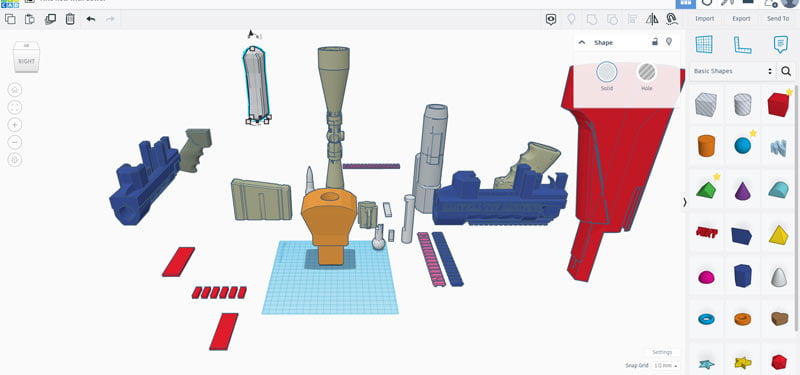Open the Snap Grid value dropdown
The height and width of the screenshot is (375, 800).
[x=667, y=366]
